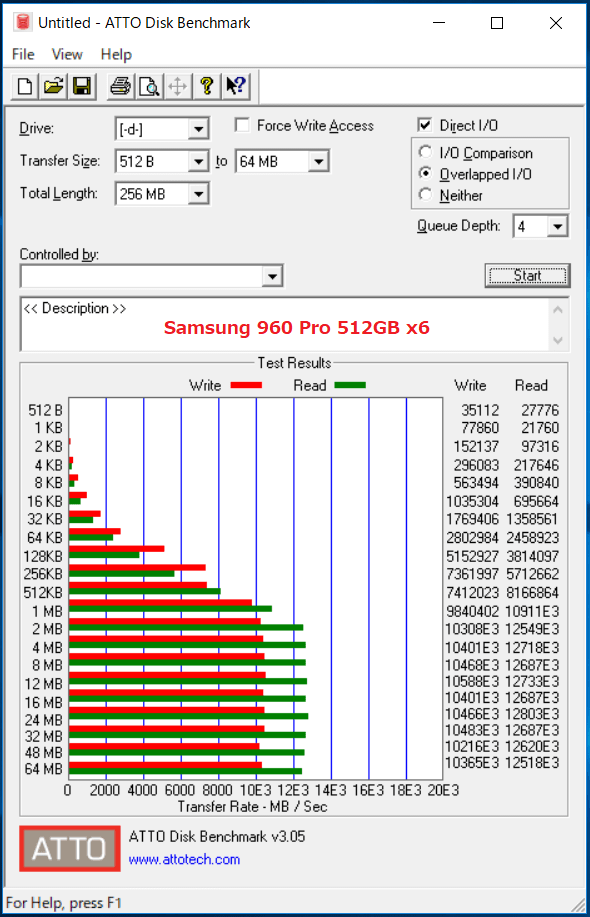Viewport: 590px width, 917px height.
Task: Click the Transfer Rate - MB / Sec label
Action: [x=253, y=806]
